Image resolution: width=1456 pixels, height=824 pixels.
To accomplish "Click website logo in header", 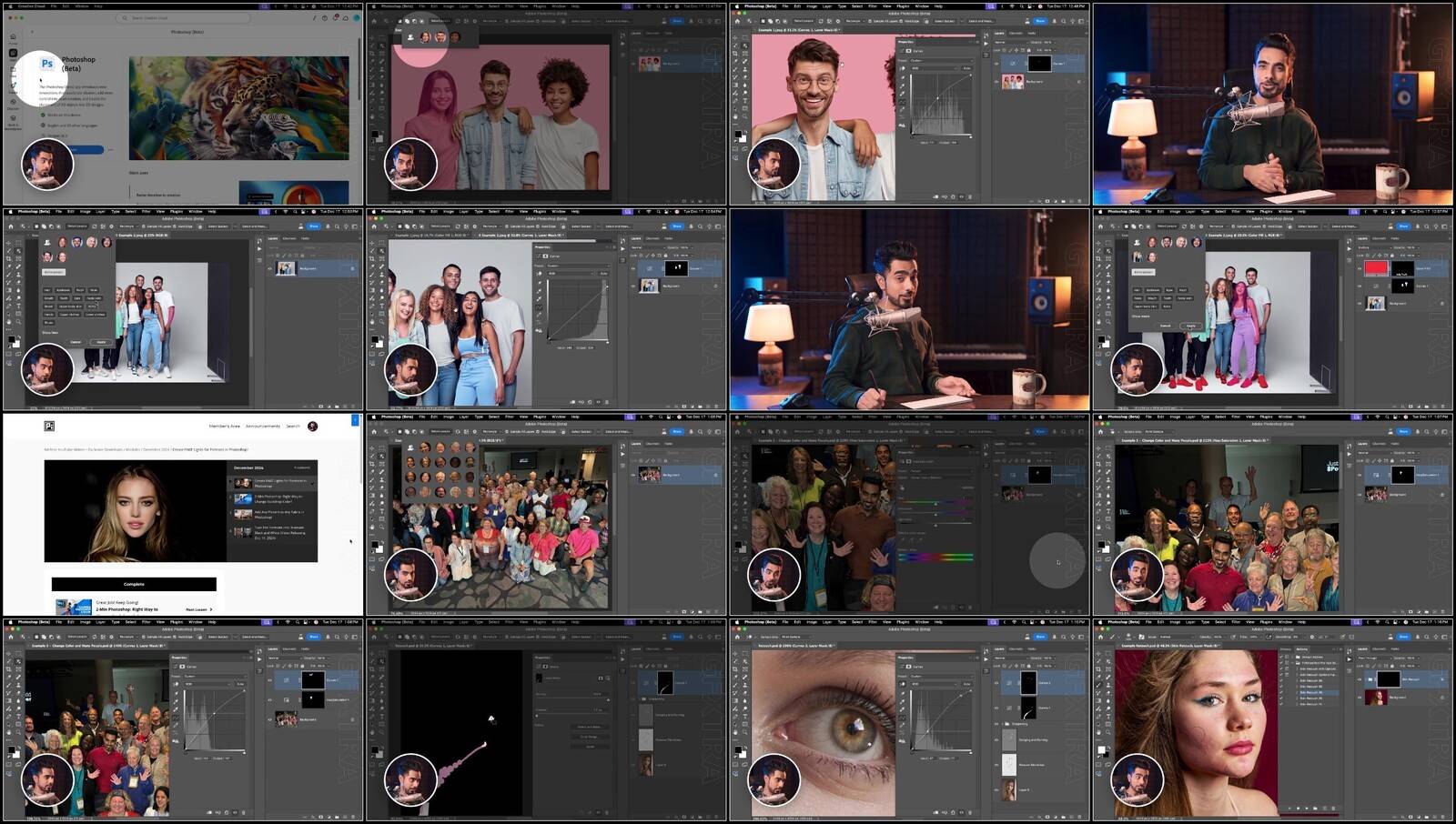I will (x=49, y=426).
